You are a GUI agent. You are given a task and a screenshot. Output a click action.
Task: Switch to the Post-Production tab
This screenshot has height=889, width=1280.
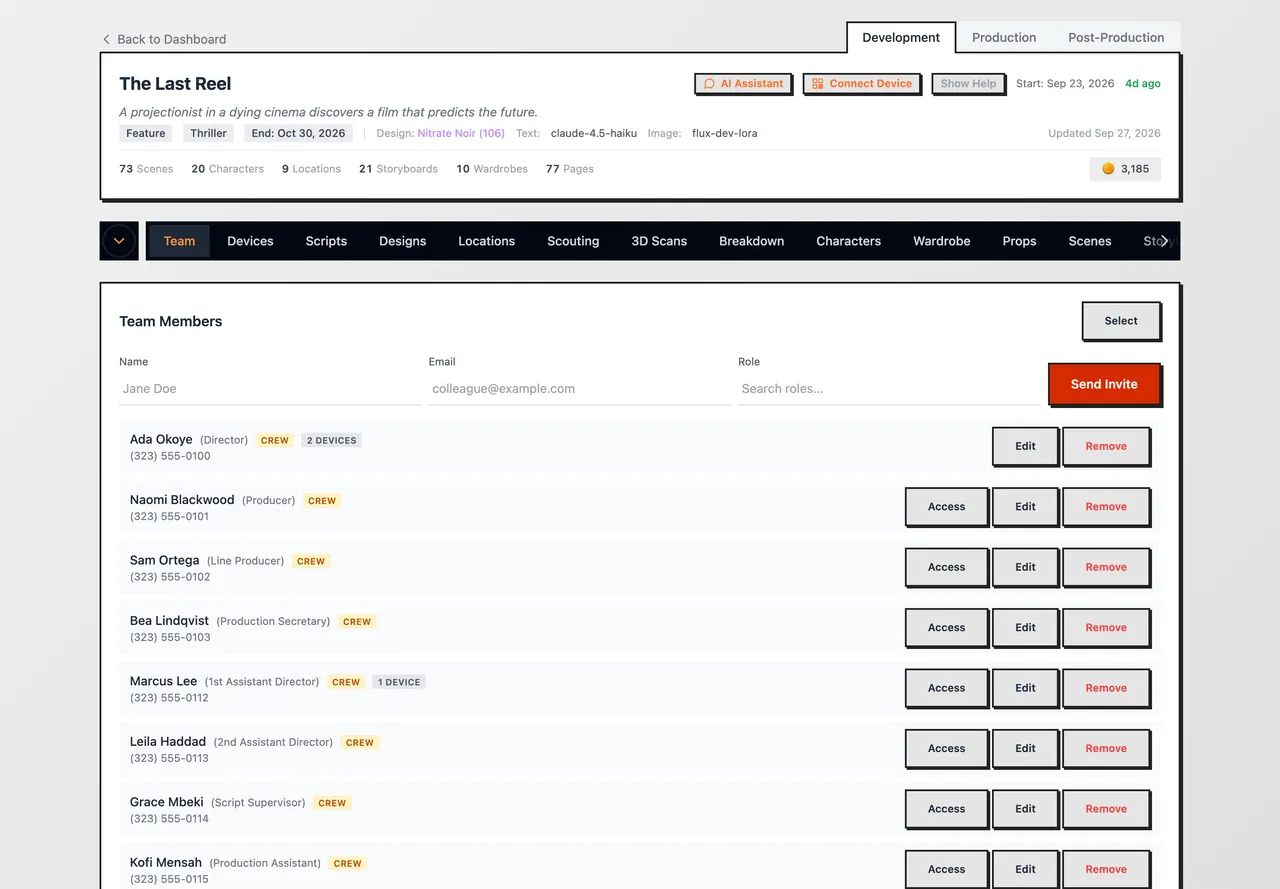pos(1116,37)
